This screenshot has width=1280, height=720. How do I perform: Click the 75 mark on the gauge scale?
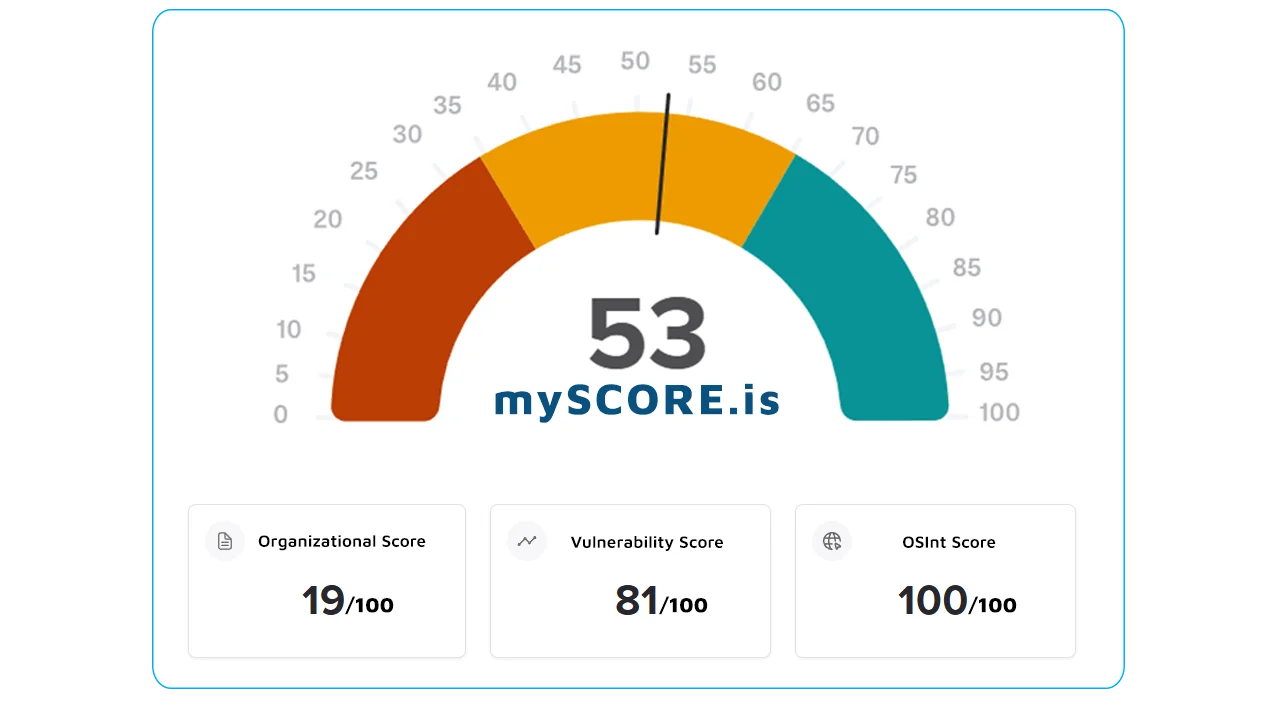(x=903, y=174)
